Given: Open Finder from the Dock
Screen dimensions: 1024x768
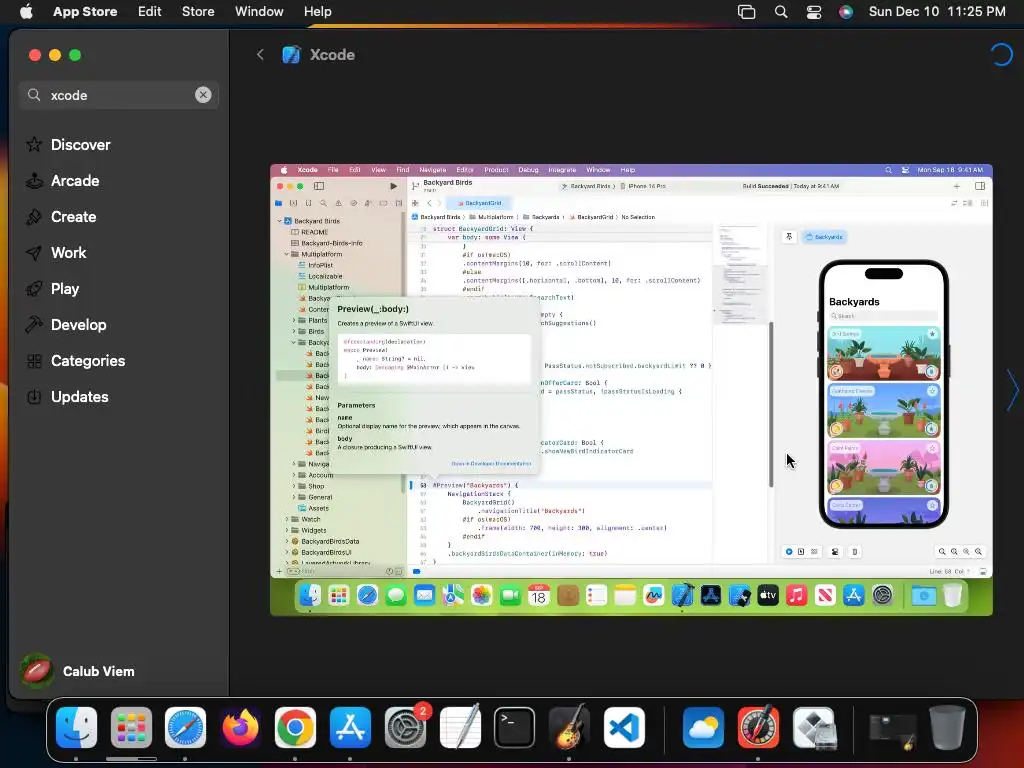Looking at the screenshot, I should pos(76,728).
